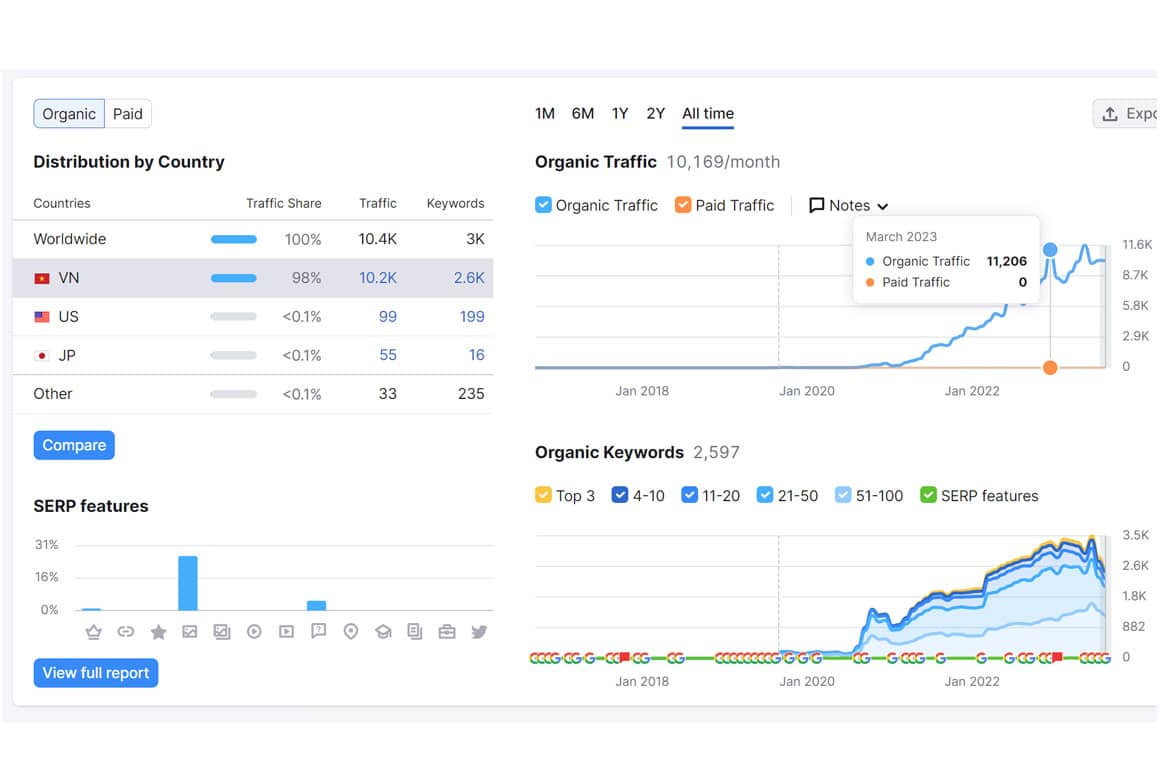This screenshot has width=1170, height=780.
Task: Click the featured snippet crown icon
Action: [x=93, y=632]
